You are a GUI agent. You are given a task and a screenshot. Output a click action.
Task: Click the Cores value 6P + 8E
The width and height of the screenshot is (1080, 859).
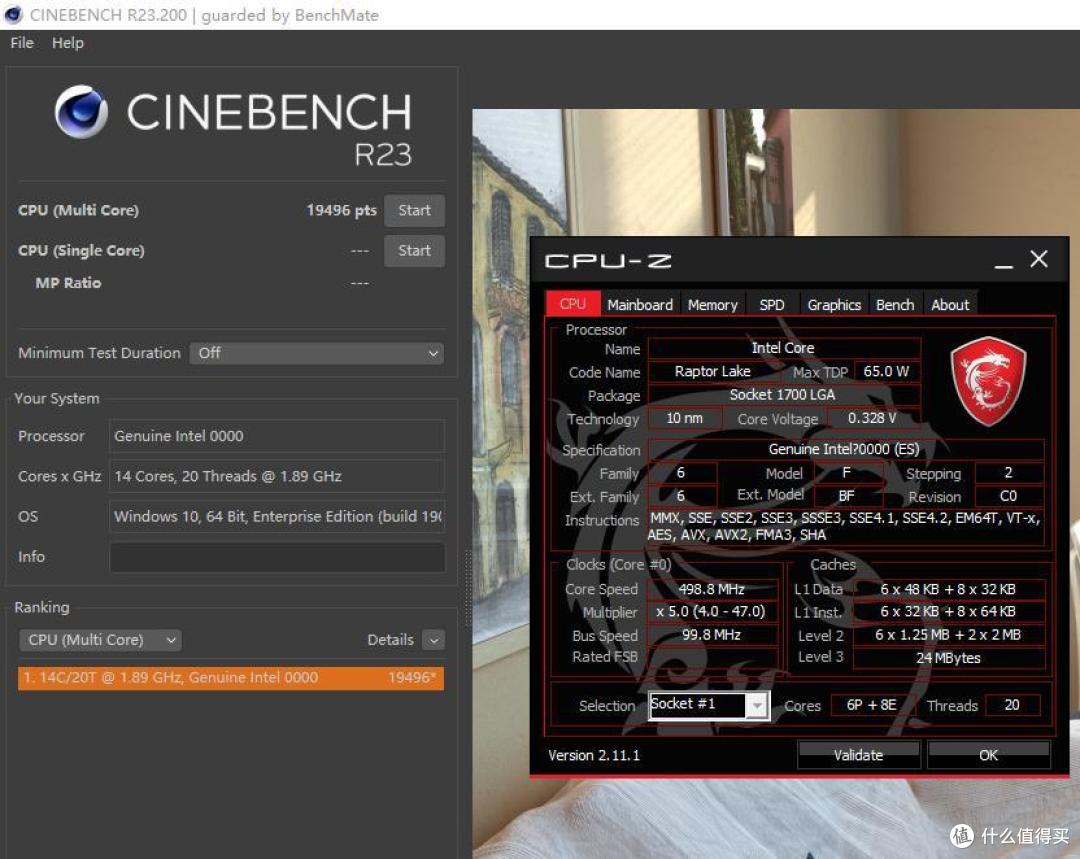(x=872, y=705)
